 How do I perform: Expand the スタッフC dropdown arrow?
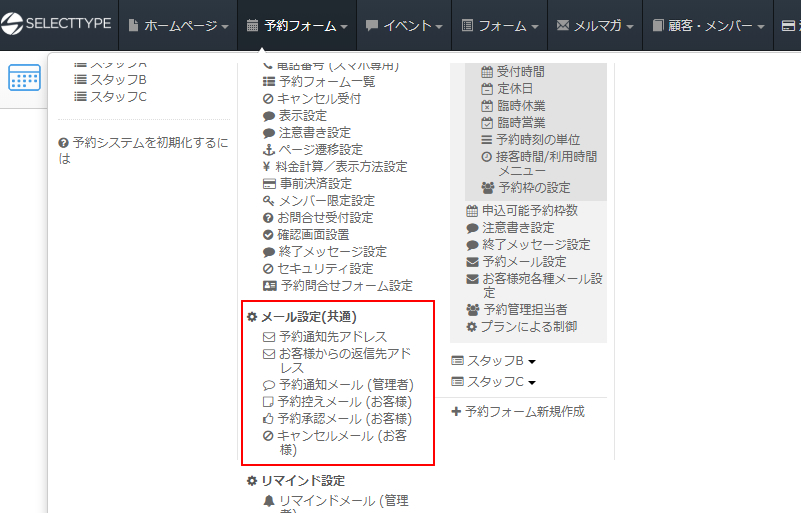[532, 382]
